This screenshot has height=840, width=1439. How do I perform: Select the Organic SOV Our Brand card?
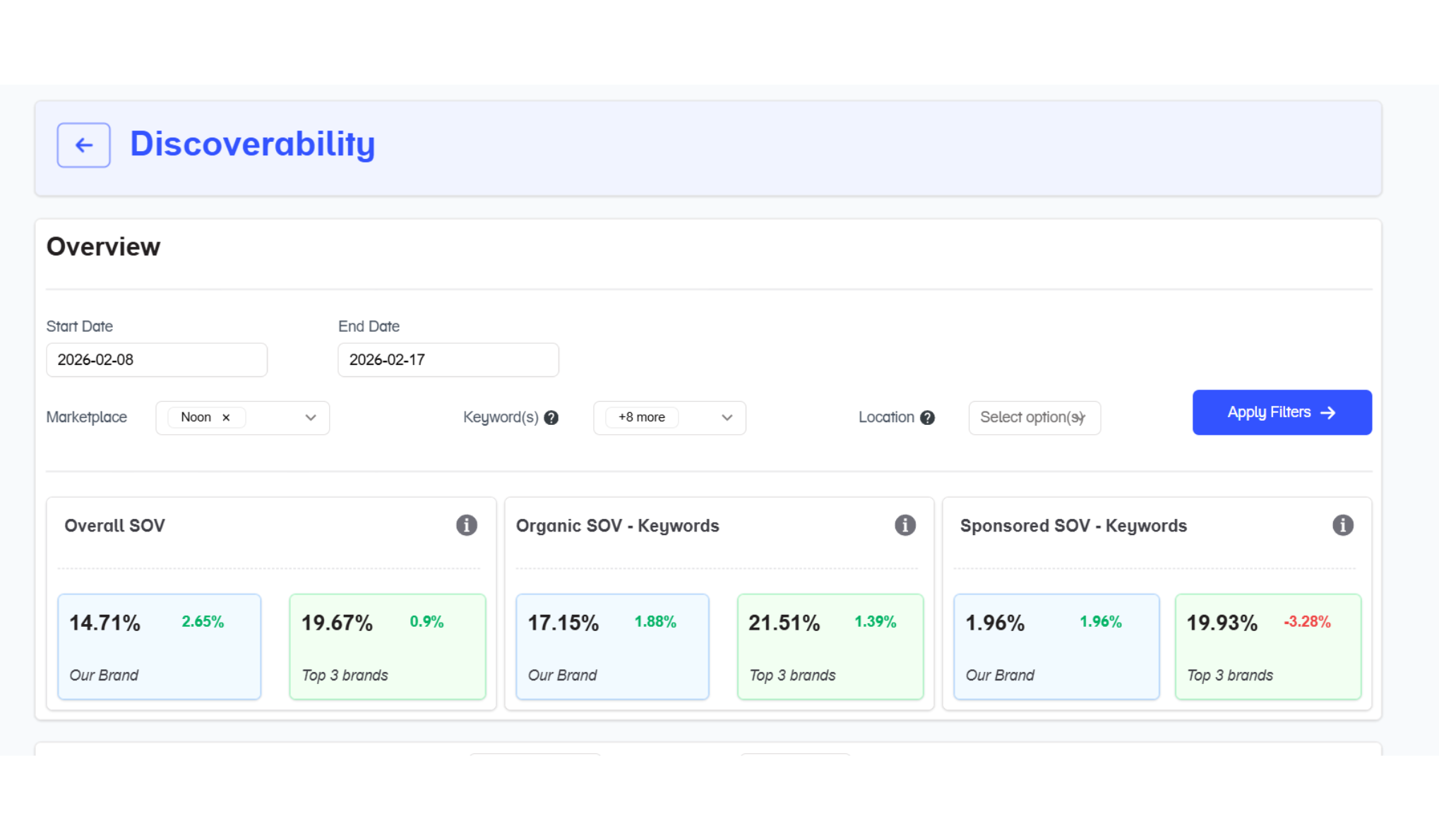[611, 647]
